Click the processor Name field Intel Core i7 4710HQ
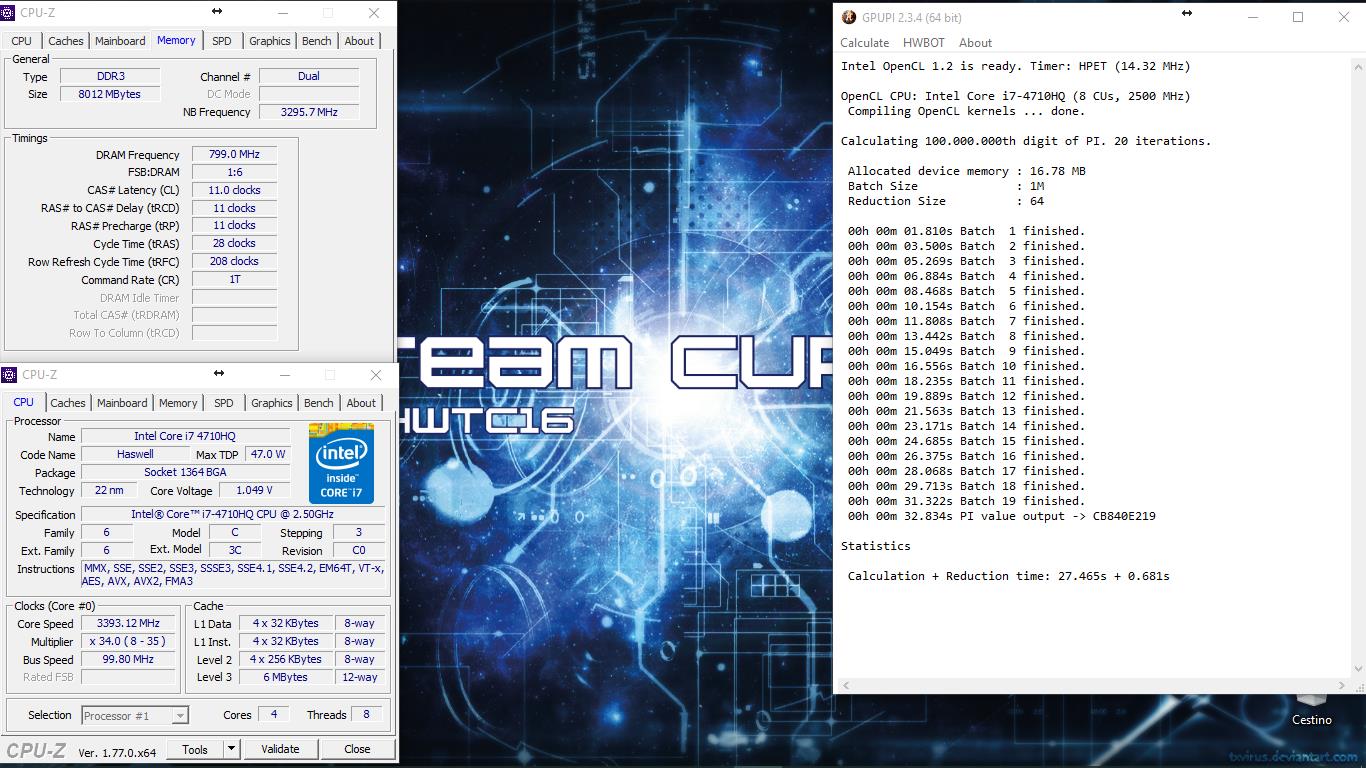The height and width of the screenshot is (768, 1366). [185, 436]
